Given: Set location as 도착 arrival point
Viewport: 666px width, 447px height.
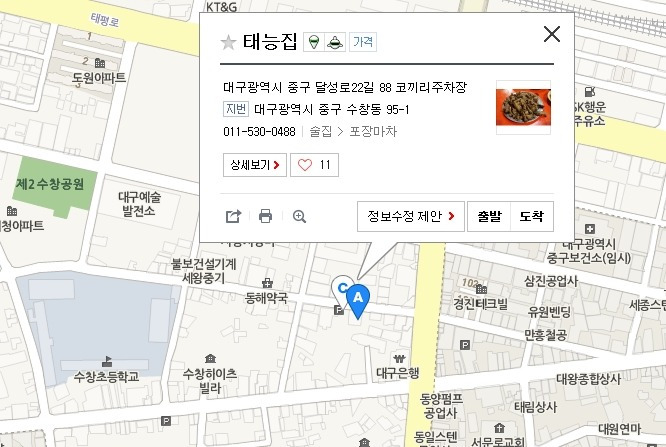Looking at the screenshot, I should (532, 216).
